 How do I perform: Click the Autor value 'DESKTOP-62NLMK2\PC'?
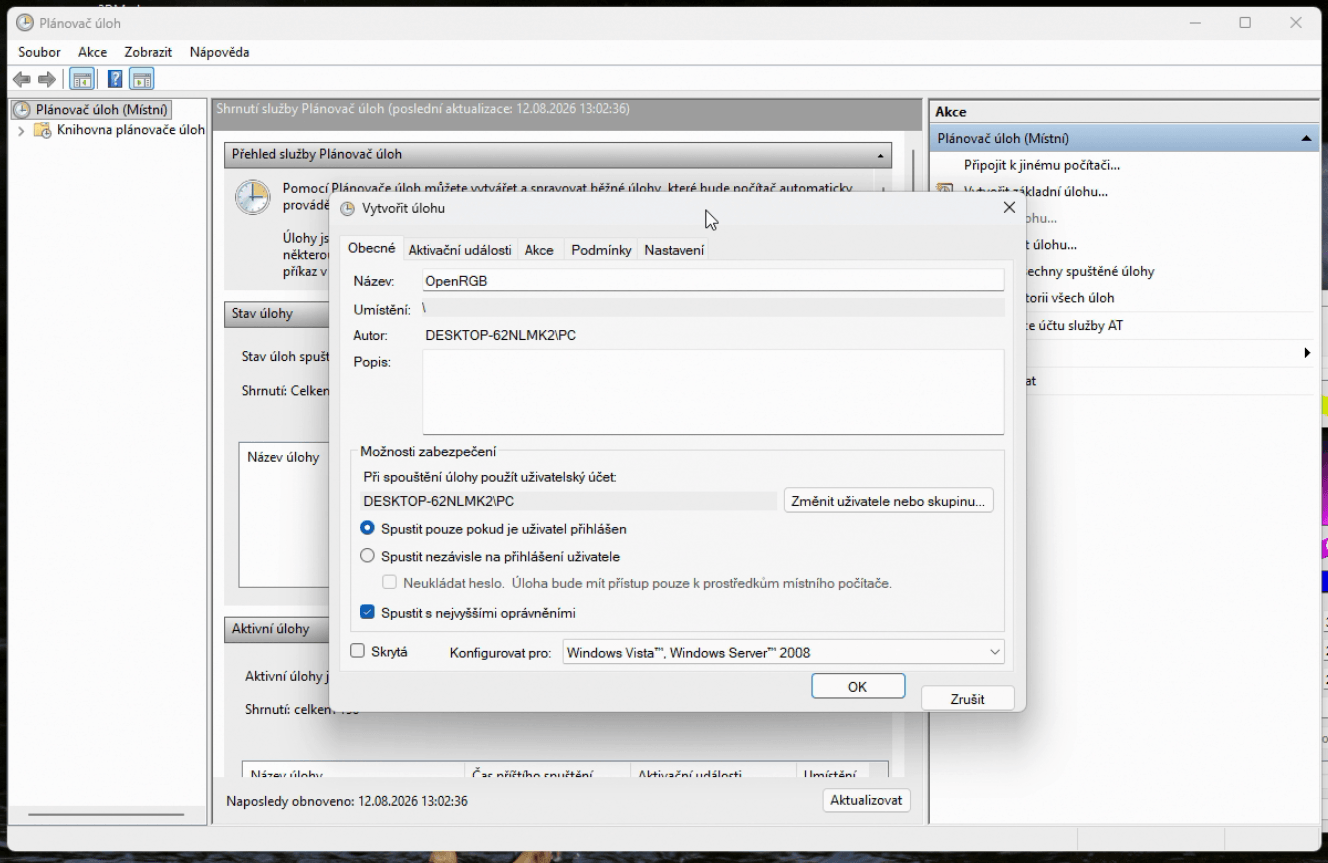click(500, 335)
